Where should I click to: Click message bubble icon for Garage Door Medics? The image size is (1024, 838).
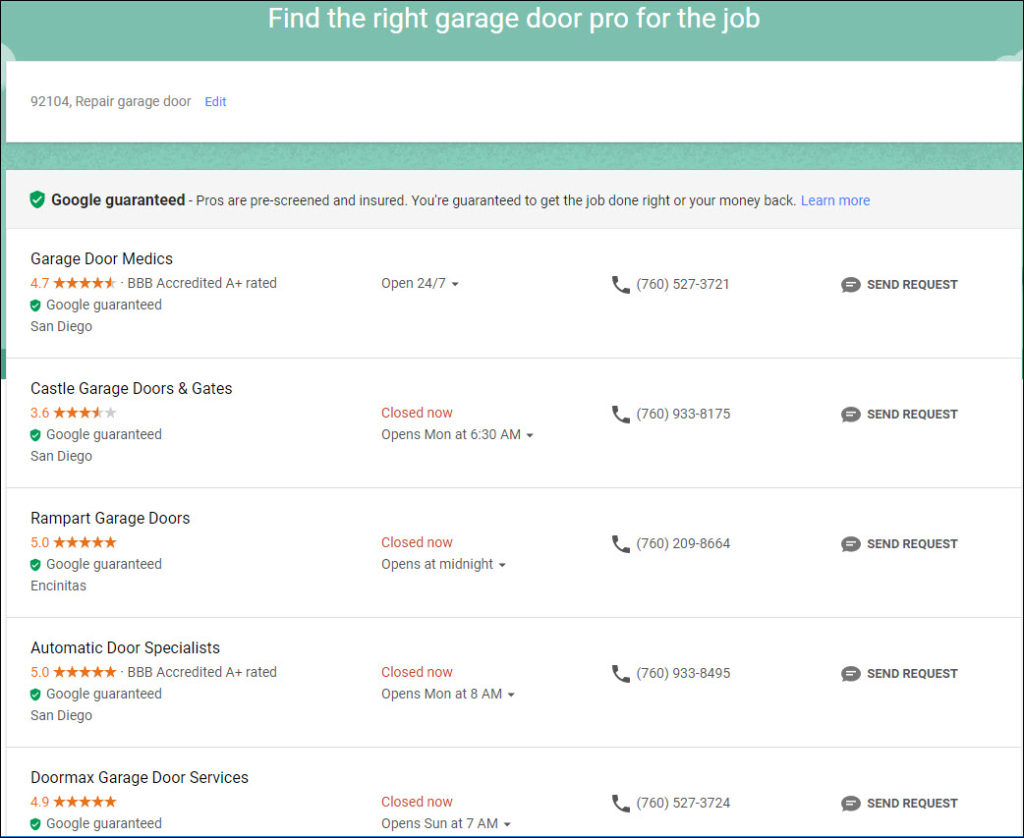coord(850,285)
